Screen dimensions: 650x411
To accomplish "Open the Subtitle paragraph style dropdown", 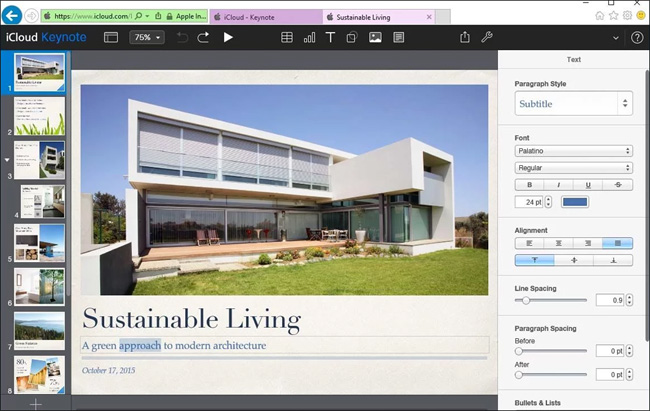I will pos(573,103).
